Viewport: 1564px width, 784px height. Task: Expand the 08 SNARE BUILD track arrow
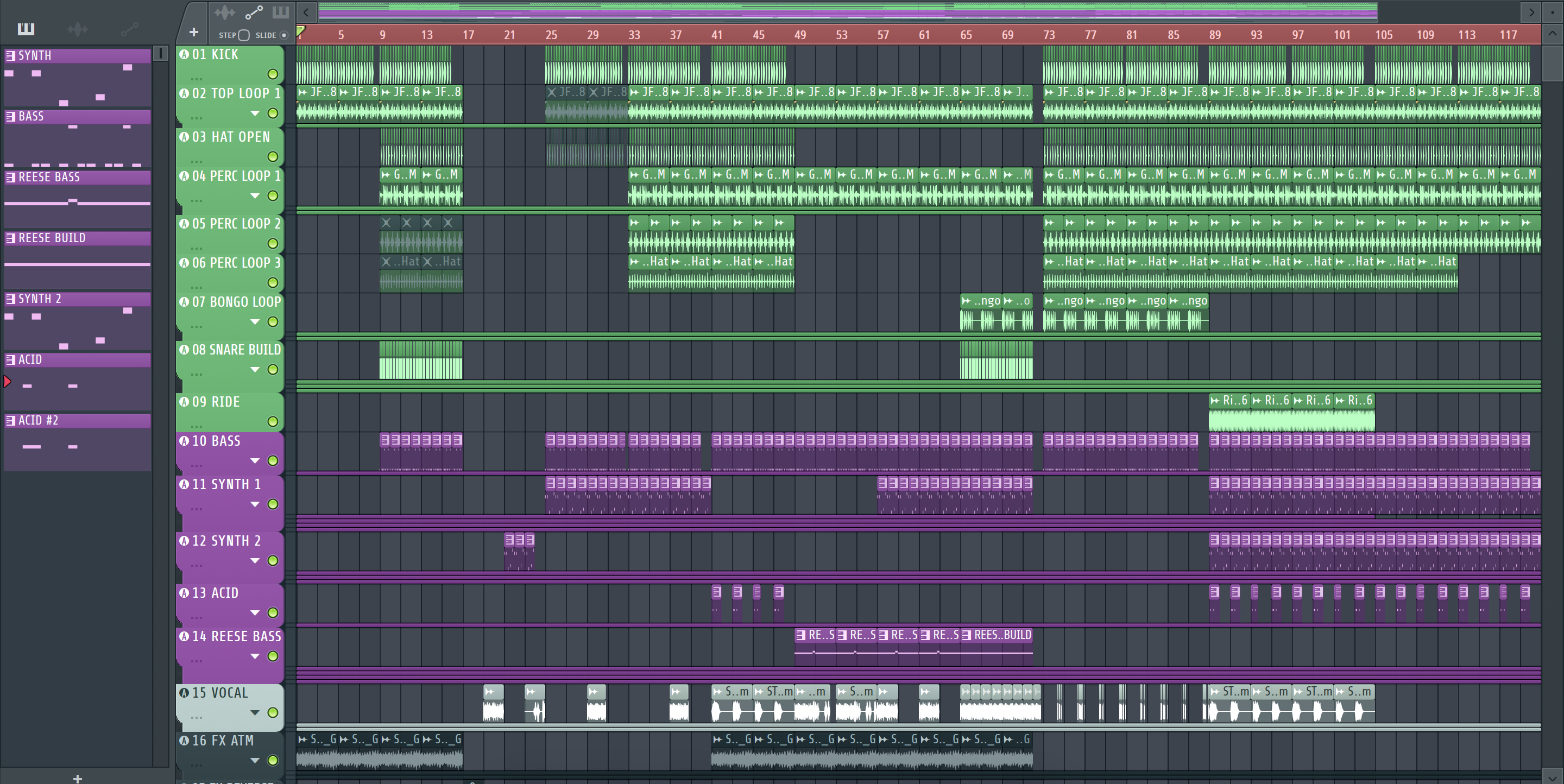(x=255, y=370)
